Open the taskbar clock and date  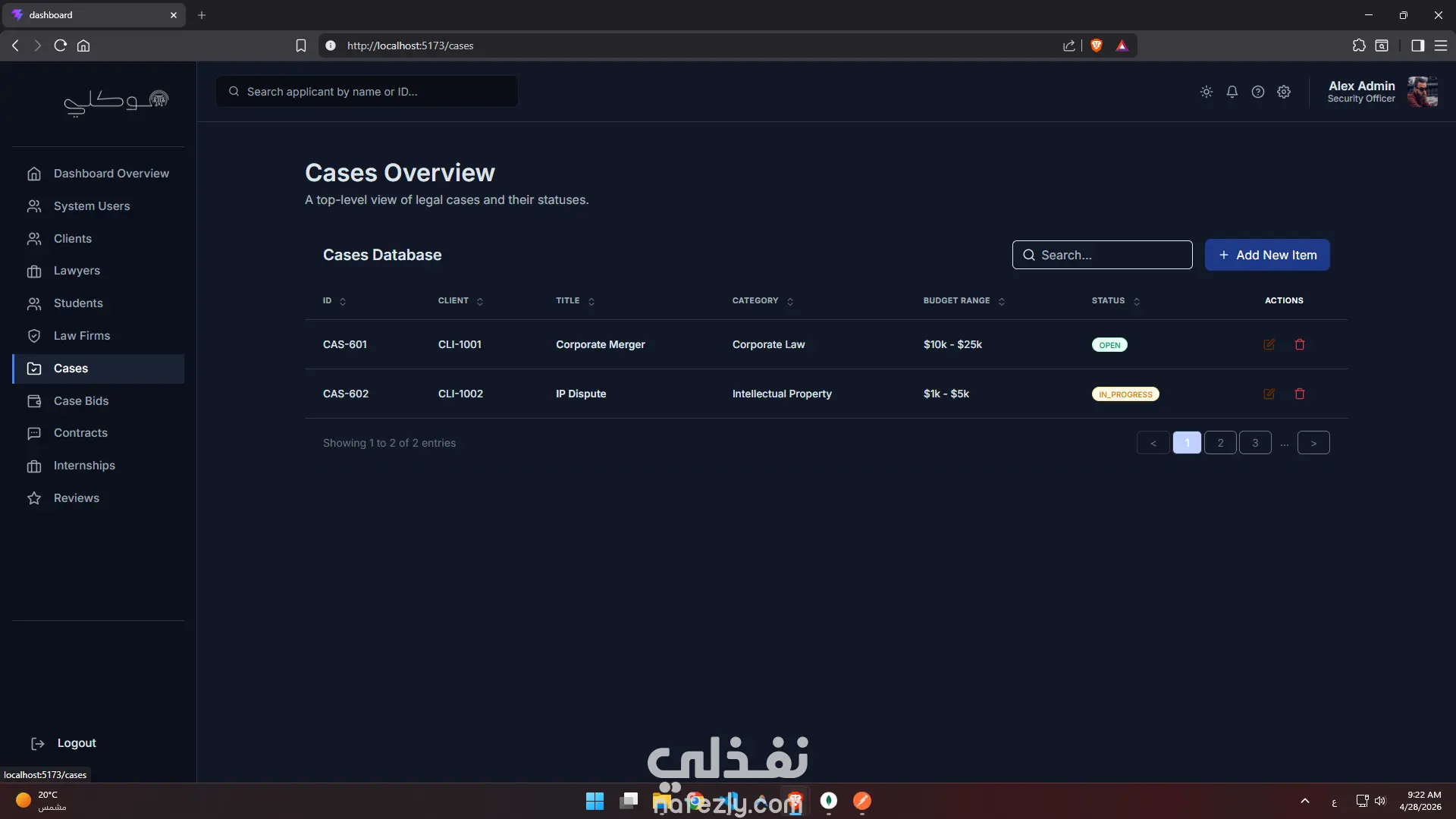point(1420,801)
